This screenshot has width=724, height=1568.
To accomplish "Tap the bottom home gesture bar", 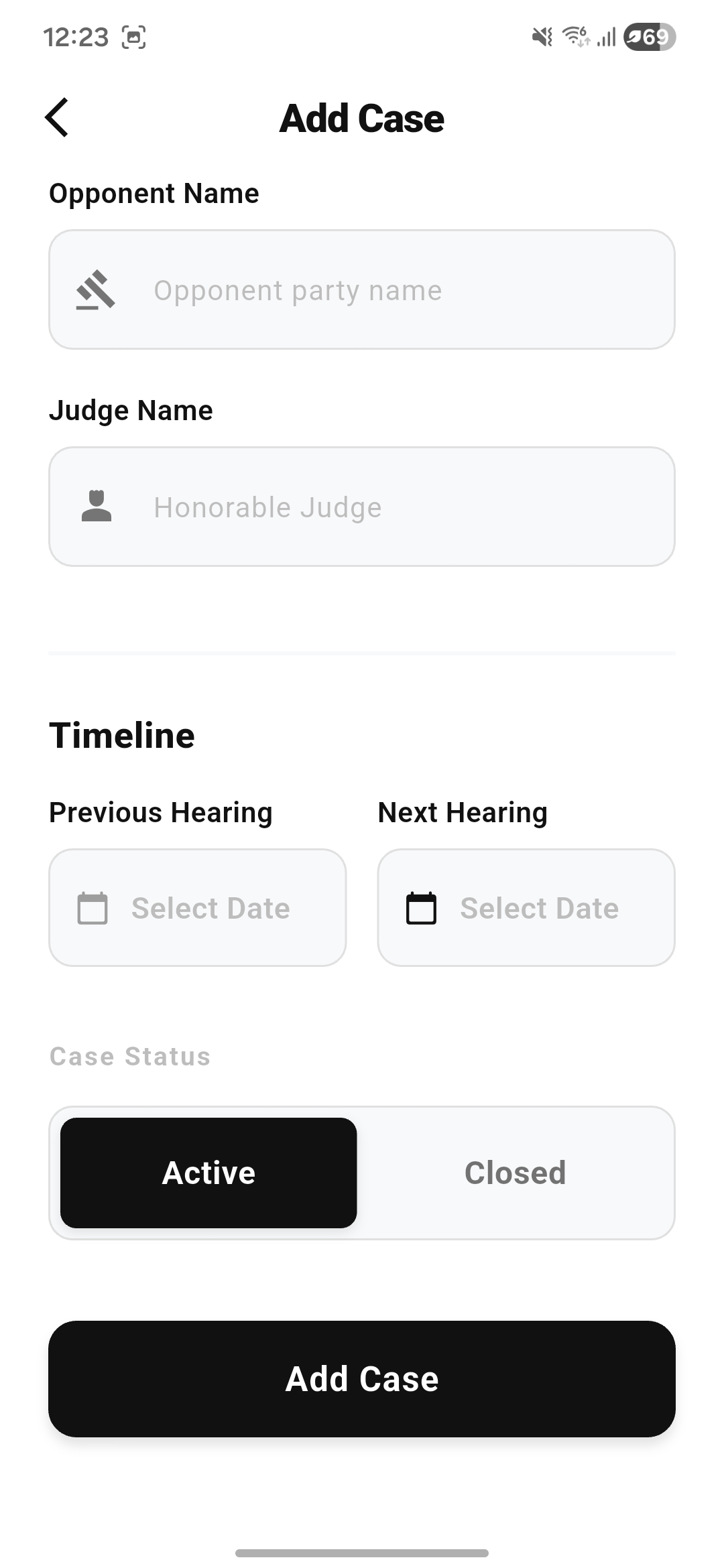I will (362, 1553).
